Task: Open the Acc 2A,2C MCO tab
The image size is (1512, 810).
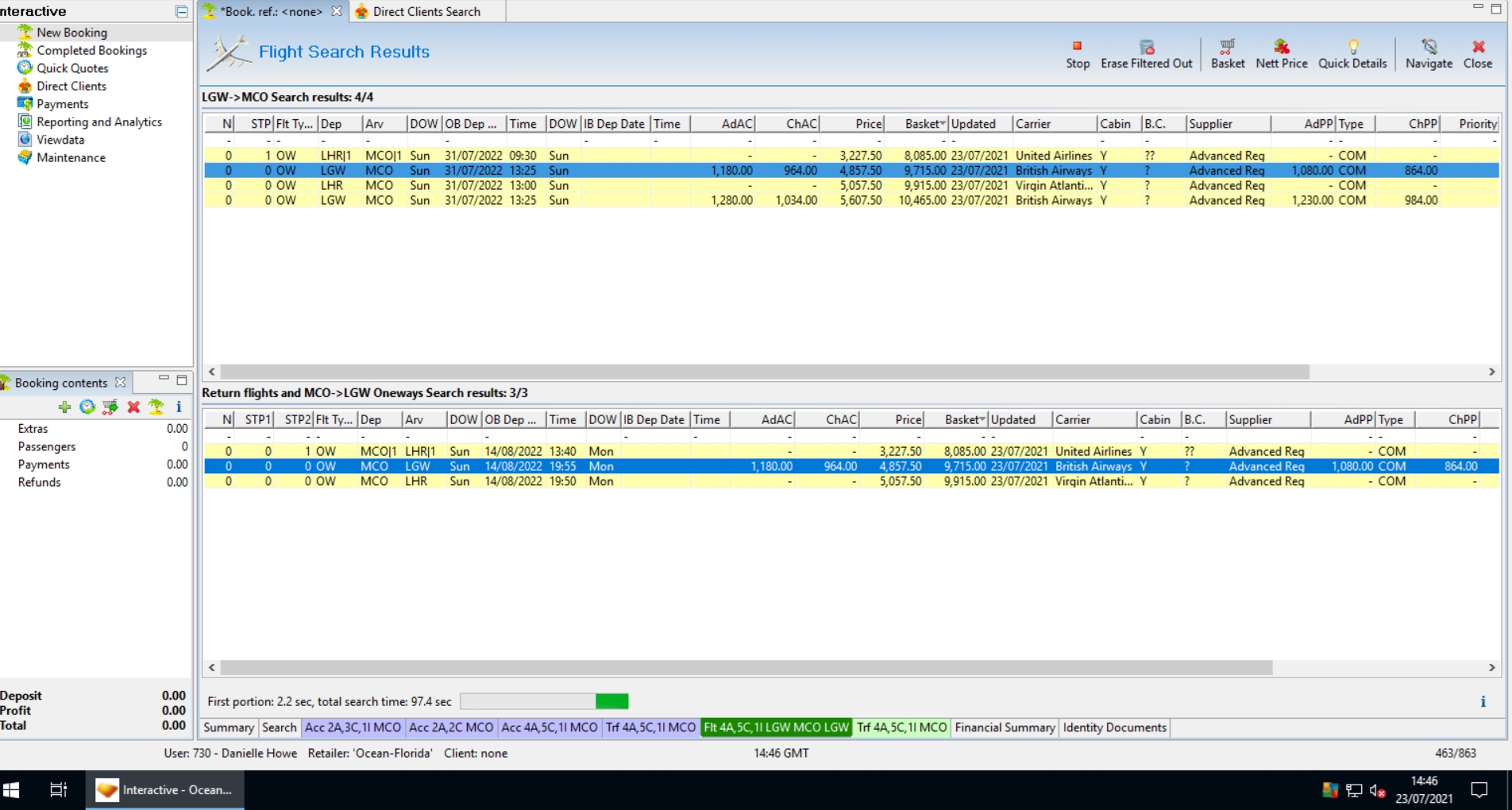Action: click(451, 727)
